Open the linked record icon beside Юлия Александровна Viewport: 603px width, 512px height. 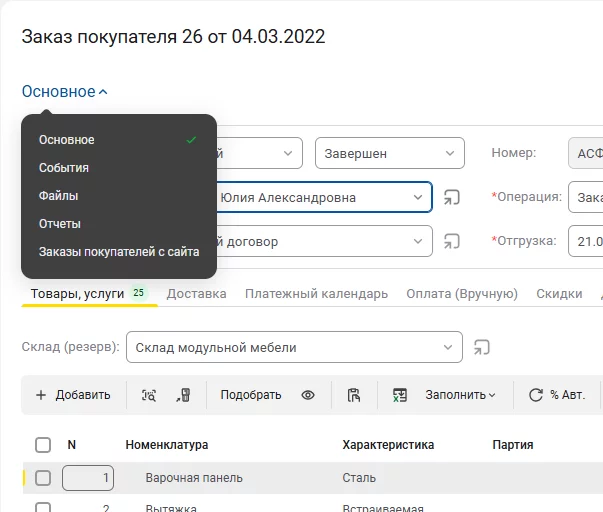453,197
